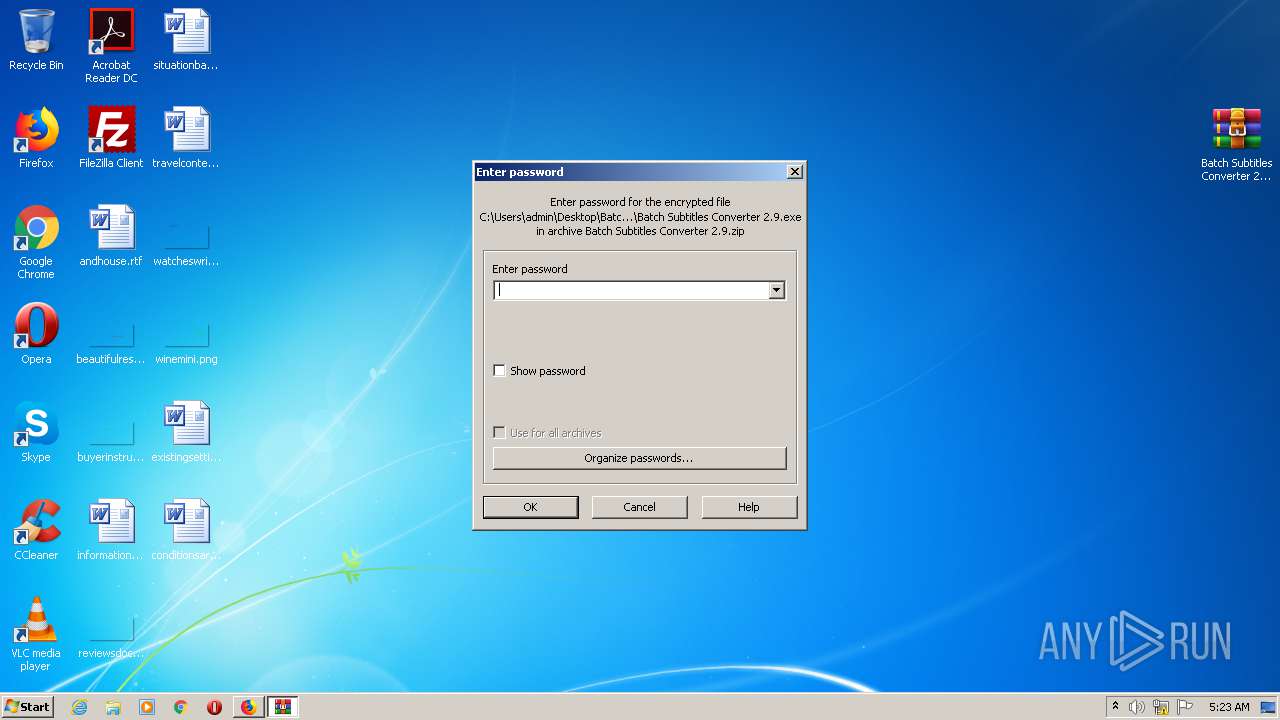This screenshot has width=1280, height=720.
Task: Select Batch Subtitles Converter archive icon
Action: pyautogui.click(x=1236, y=144)
